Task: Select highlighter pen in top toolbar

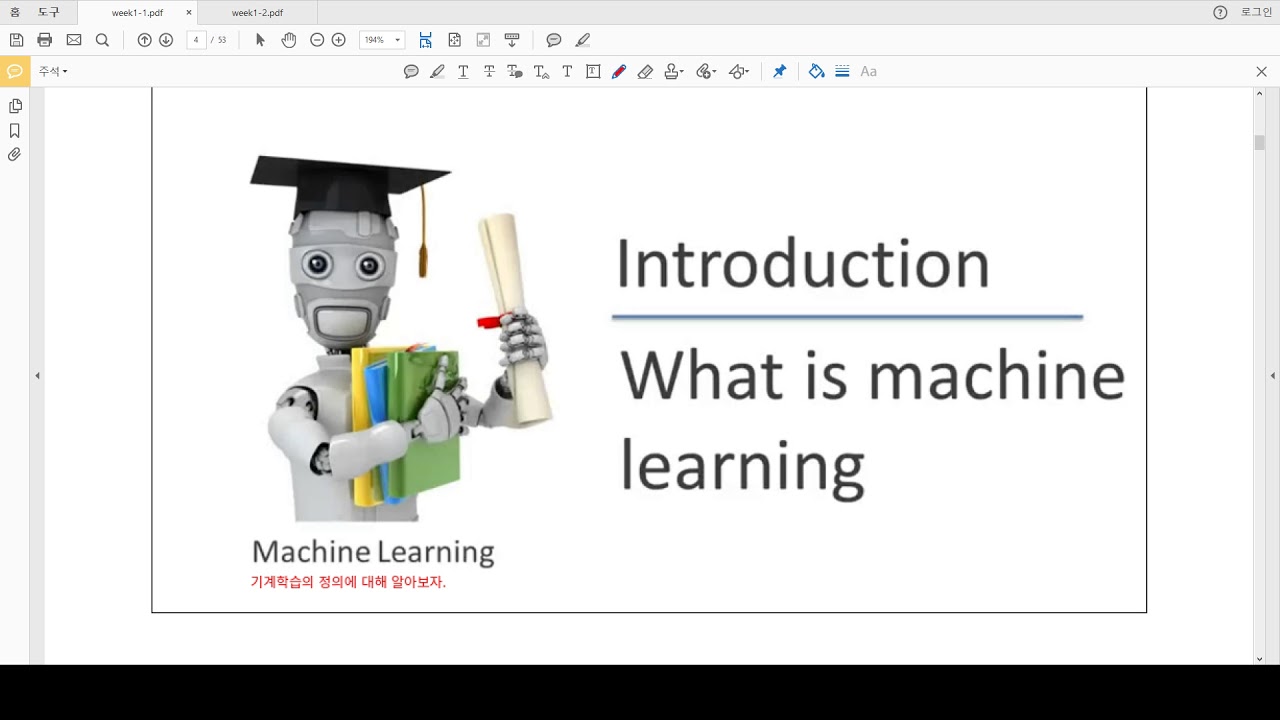Action: coord(583,40)
